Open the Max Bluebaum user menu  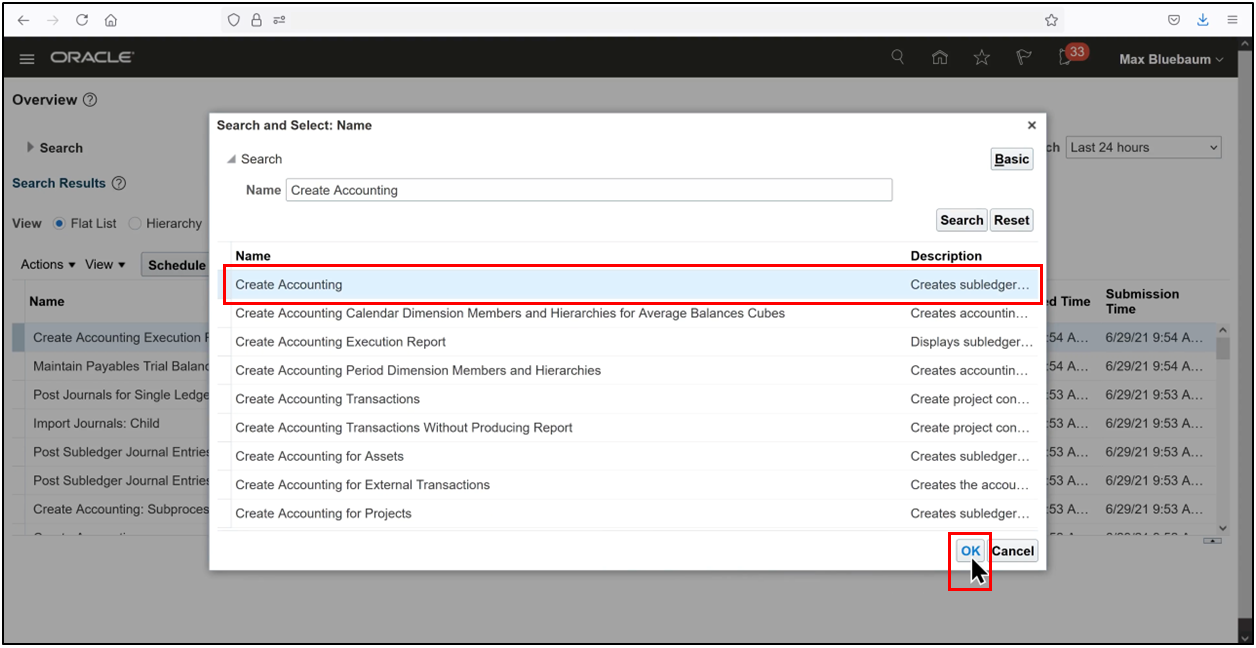(1170, 59)
